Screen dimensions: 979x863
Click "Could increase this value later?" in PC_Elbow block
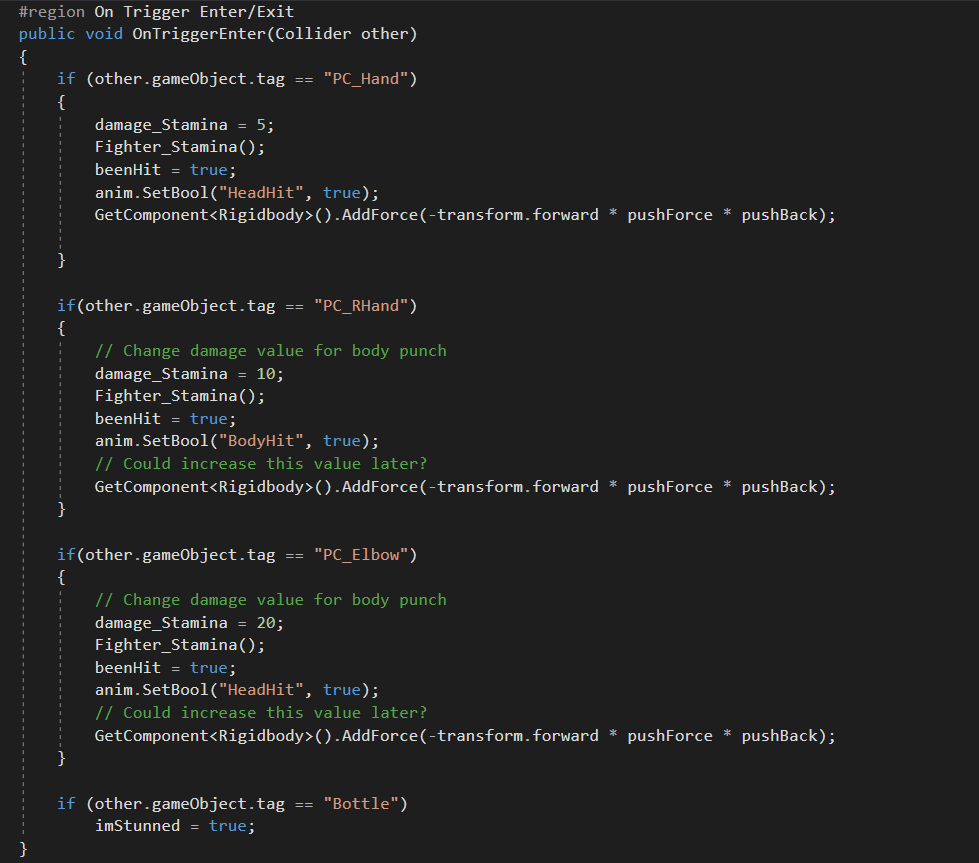pyautogui.click(x=274, y=713)
